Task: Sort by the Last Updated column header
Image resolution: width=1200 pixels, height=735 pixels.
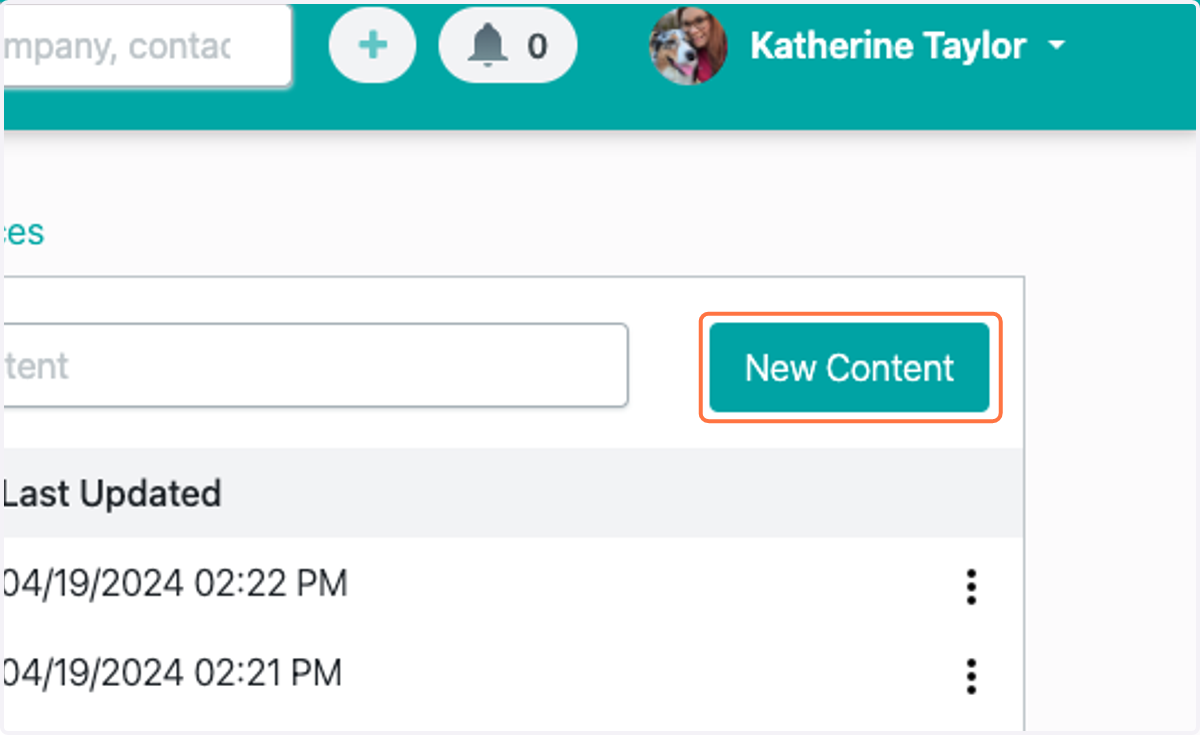Action: coord(112,493)
